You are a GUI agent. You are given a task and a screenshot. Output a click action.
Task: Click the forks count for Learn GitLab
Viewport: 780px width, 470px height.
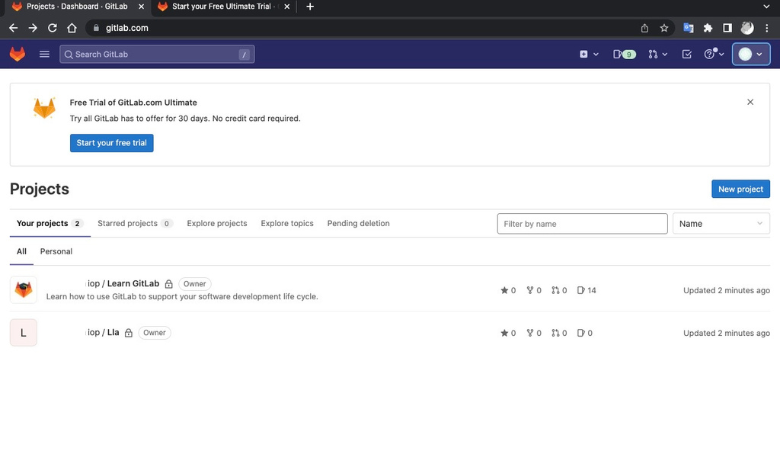534,290
